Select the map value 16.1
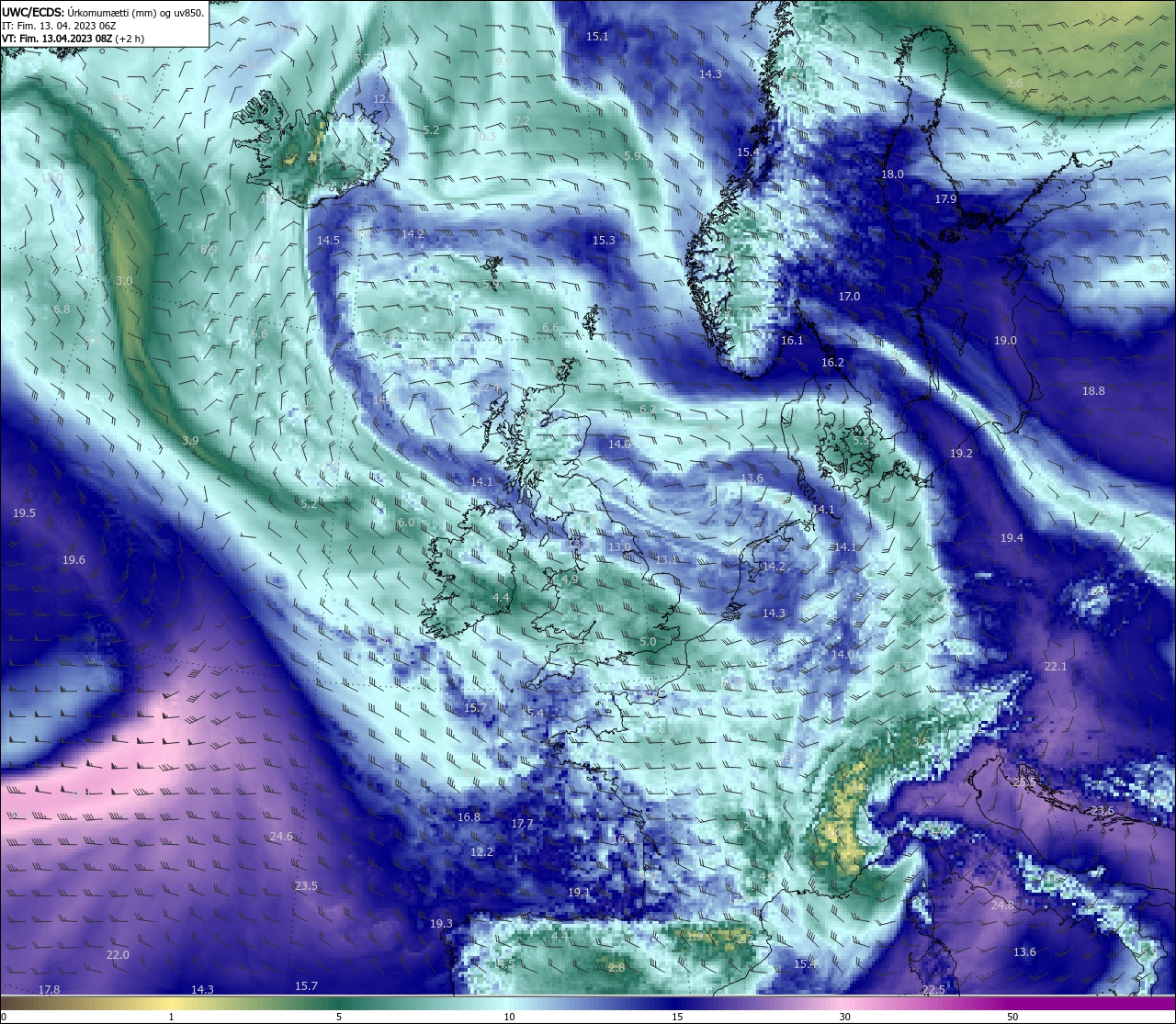Viewport: 1176px width, 1024px height. pyautogui.click(x=792, y=340)
